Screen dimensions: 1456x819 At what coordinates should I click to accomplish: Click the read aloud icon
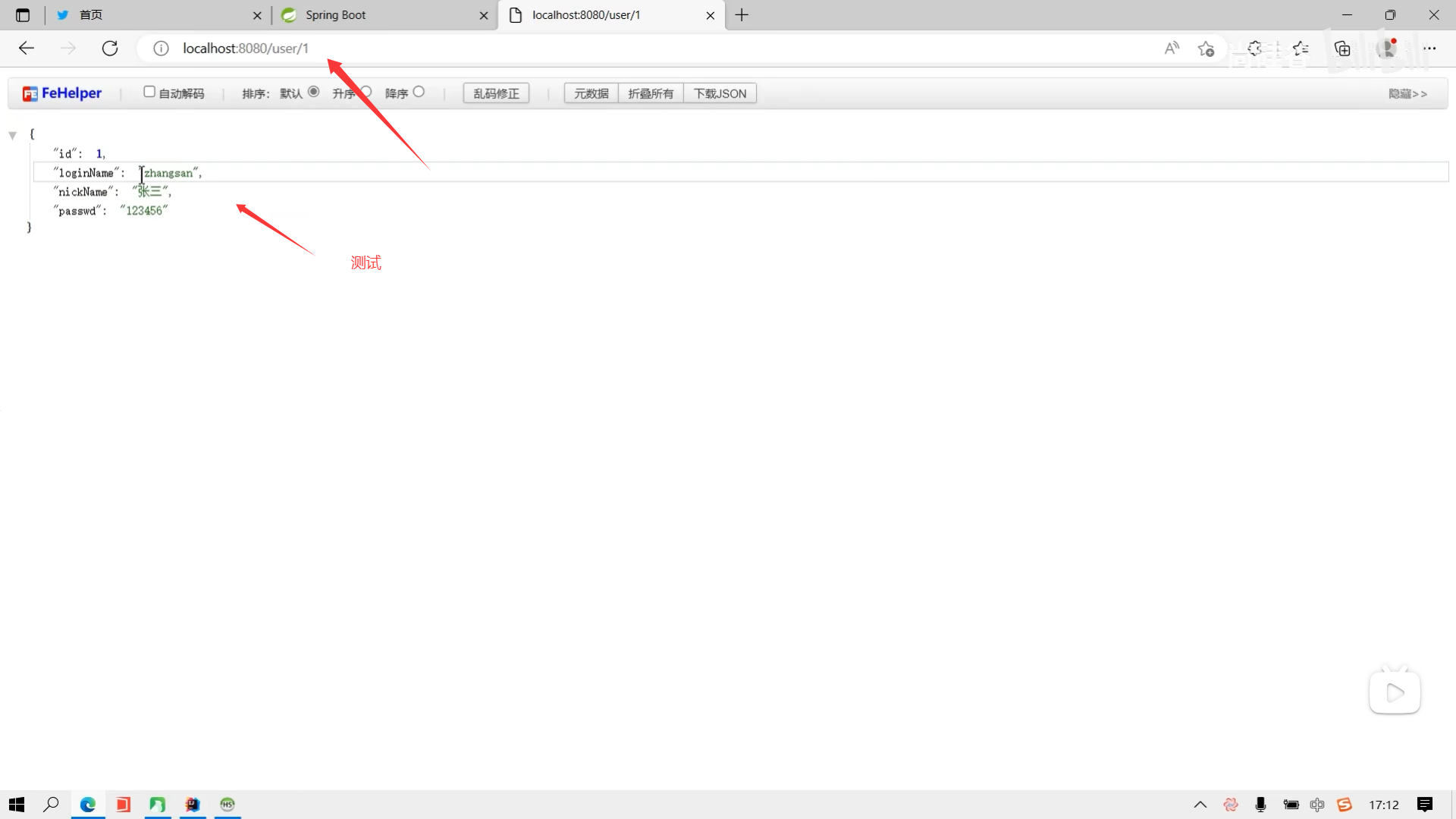(x=1172, y=49)
